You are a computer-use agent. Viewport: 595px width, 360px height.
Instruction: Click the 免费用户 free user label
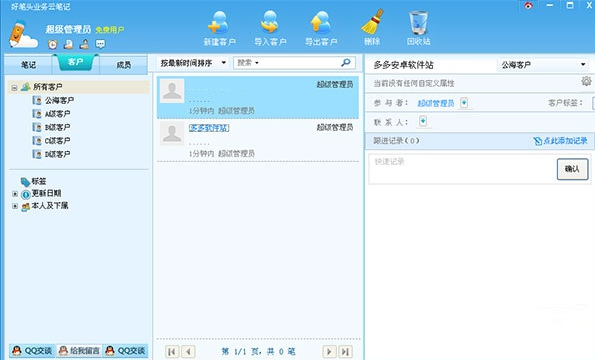(x=110, y=30)
